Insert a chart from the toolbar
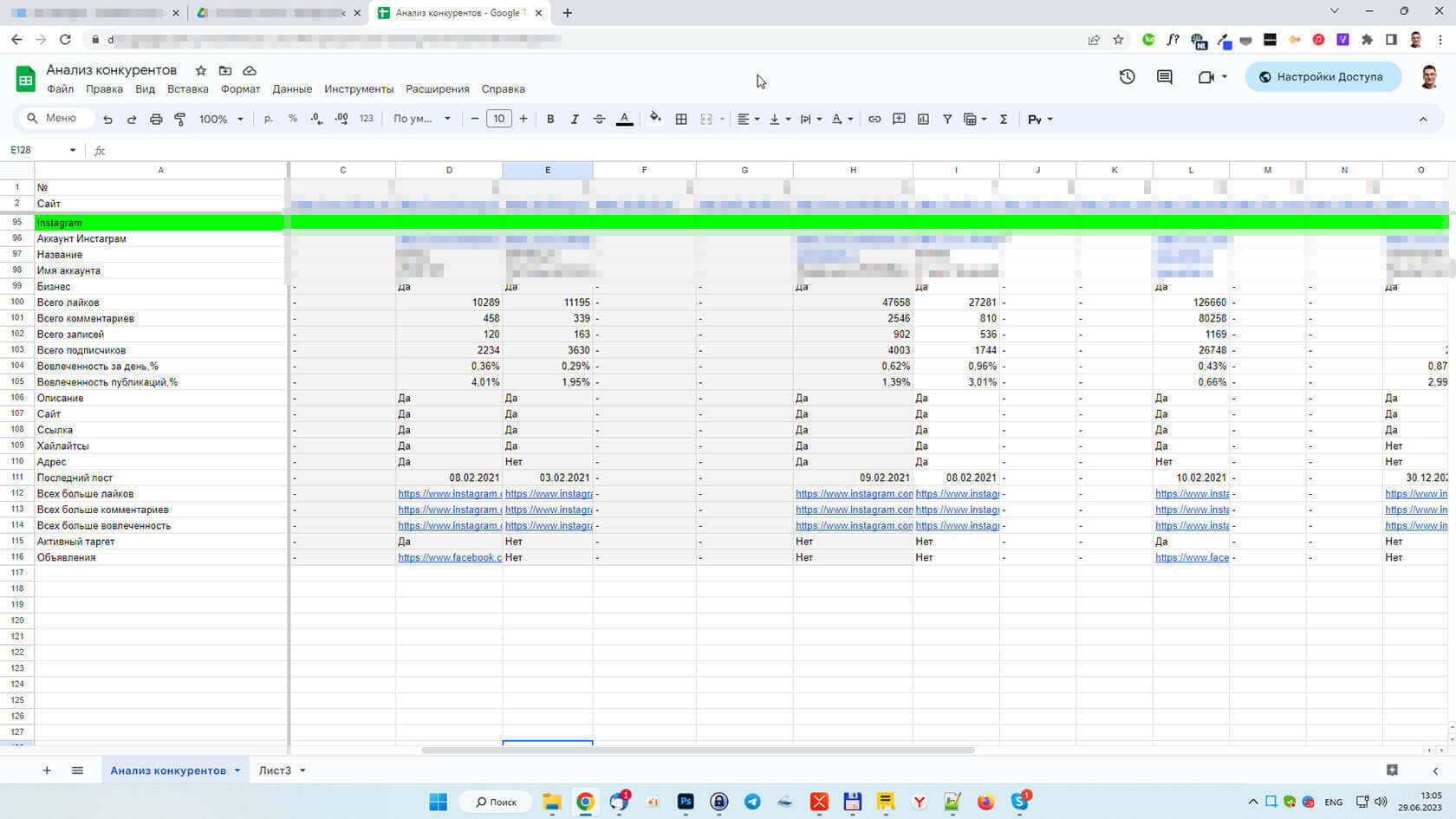 [x=923, y=119]
